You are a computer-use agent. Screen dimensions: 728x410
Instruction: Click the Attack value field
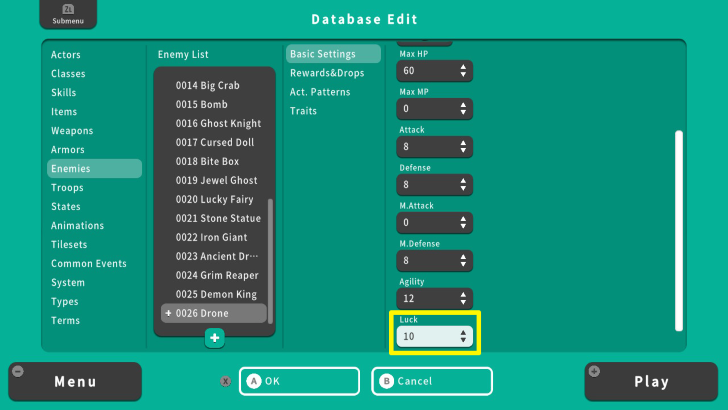pyautogui.click(x=434, y=147)
